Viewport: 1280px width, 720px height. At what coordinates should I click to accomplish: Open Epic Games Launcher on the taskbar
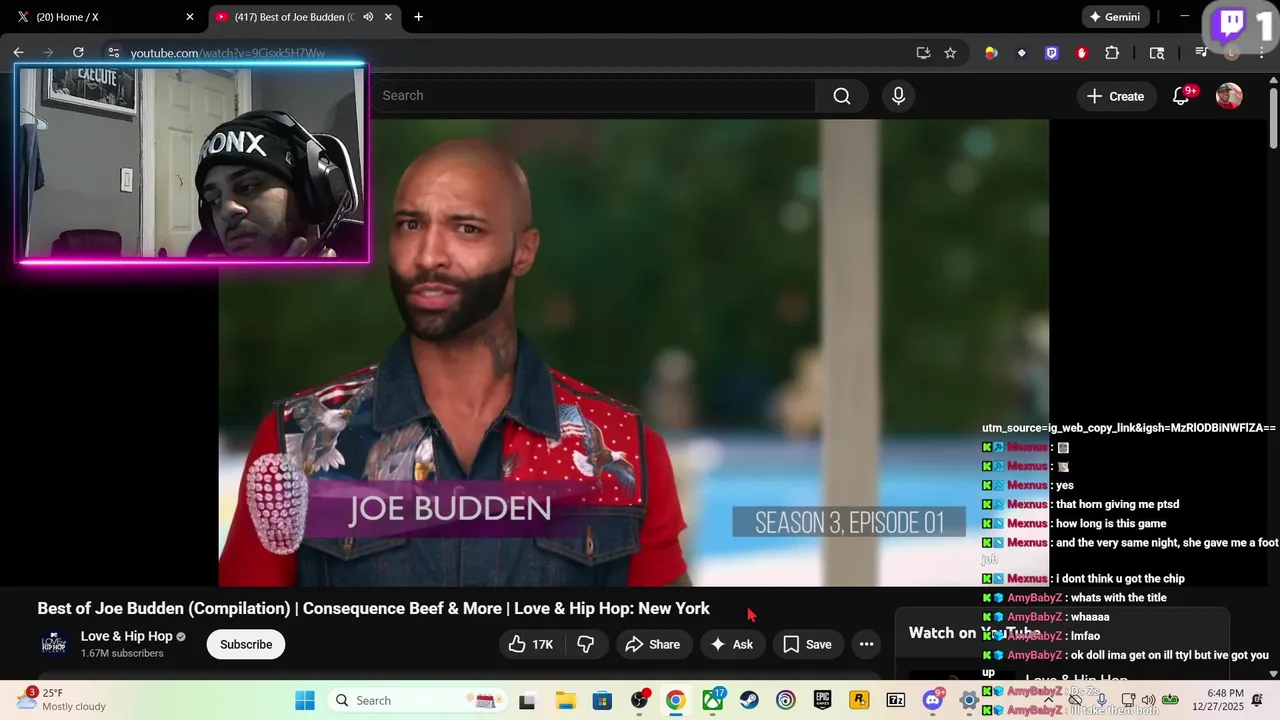[822, 700]
